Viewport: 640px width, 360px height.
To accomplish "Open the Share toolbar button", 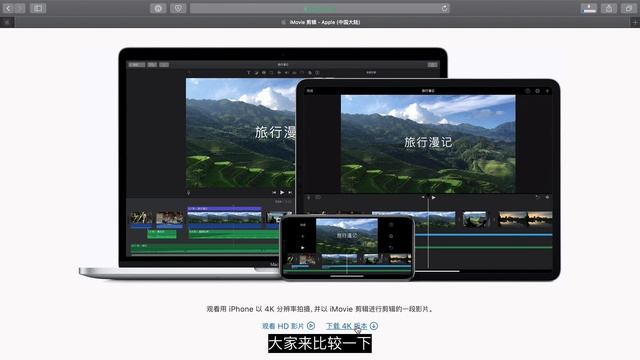I will pyautogui.click(x=609, y=8).
